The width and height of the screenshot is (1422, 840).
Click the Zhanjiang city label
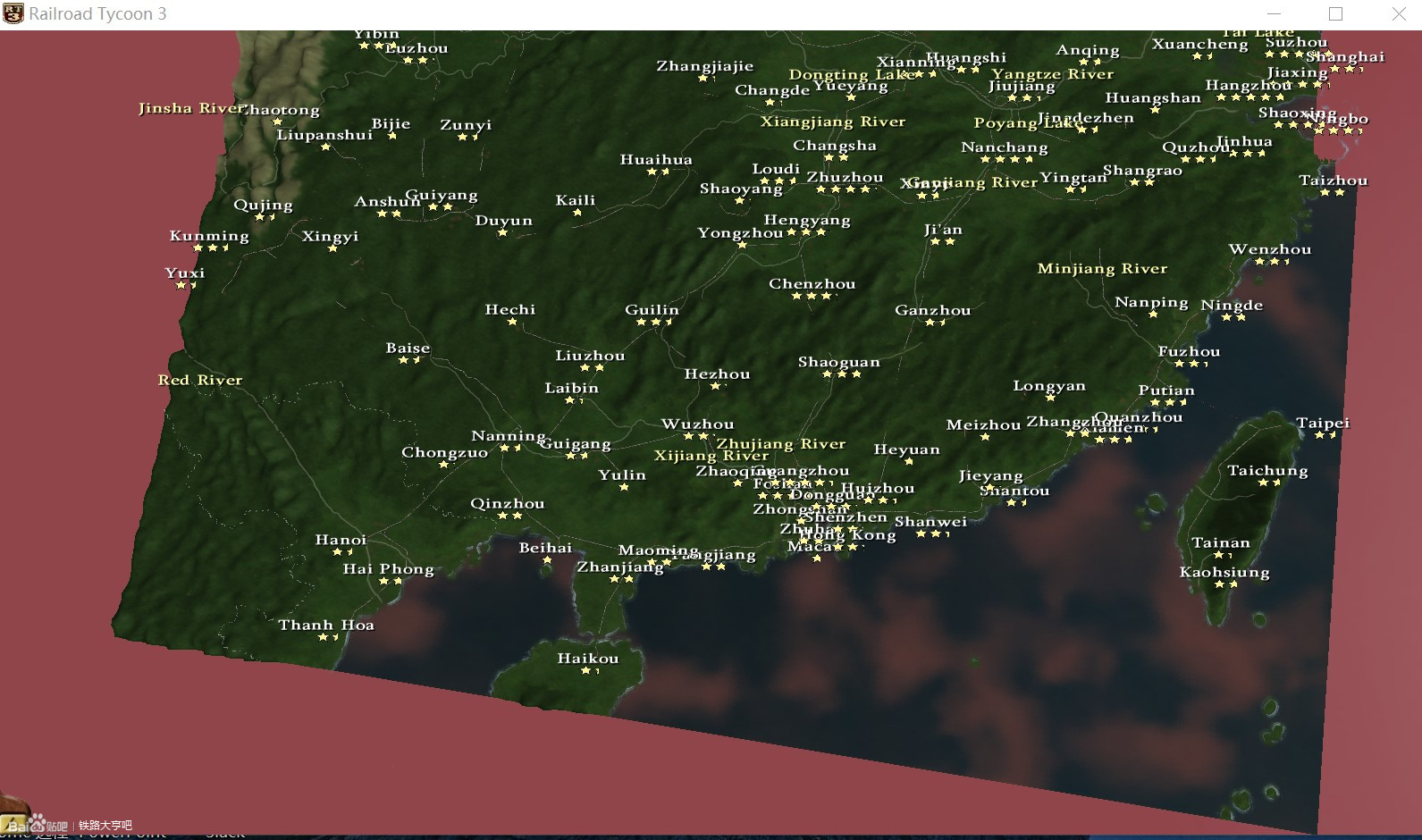click(x=619, y=567)
